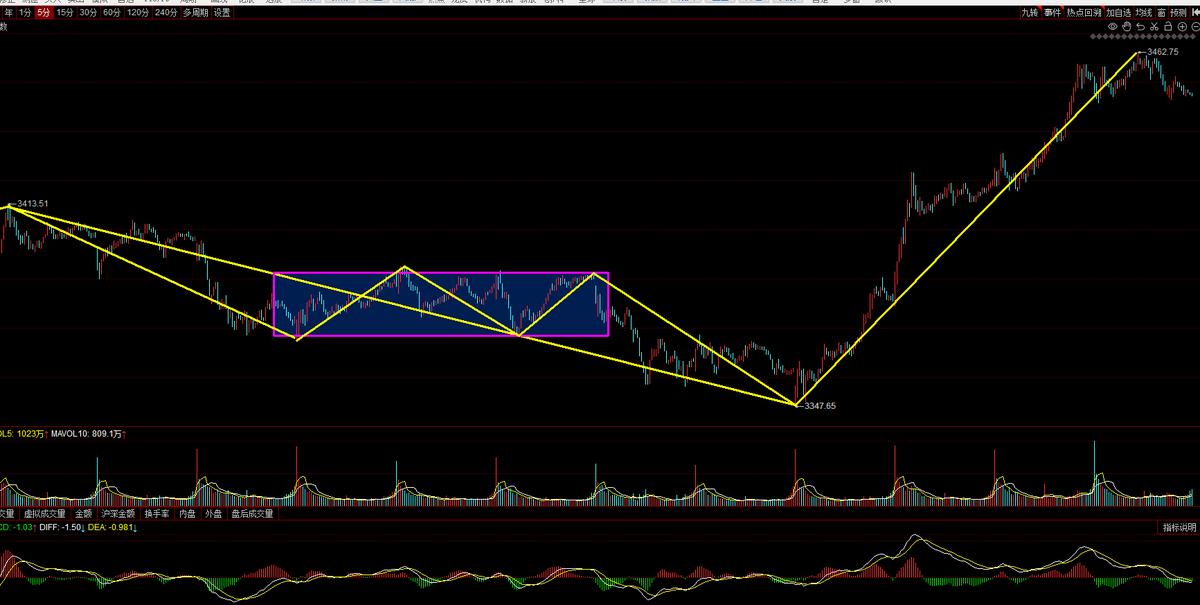Click the DEA: -0.981 indicator value
The width and height of the screenshot is (1200, 605).
[x=111, y=527]
